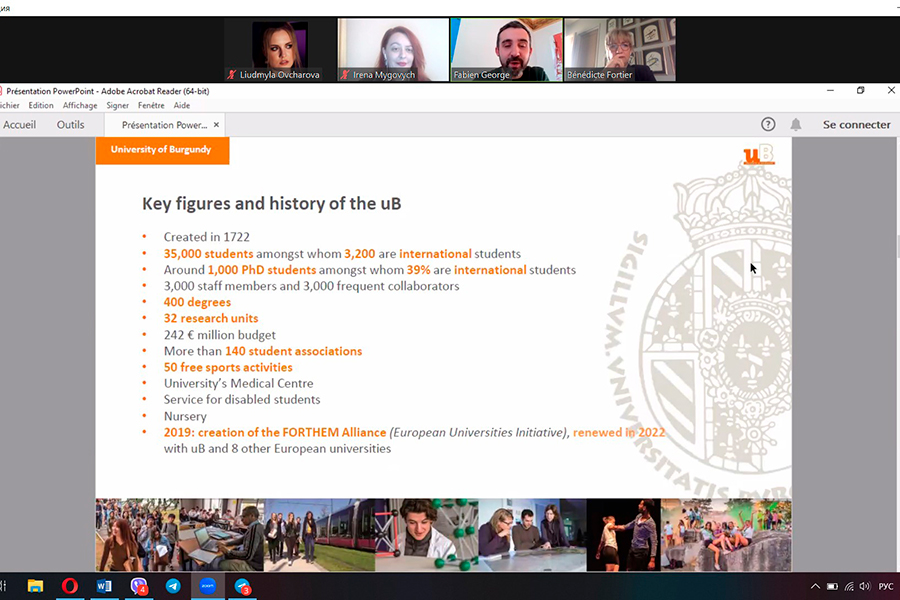
Task: Switch to Zoom in the taskbar
Action: click(x=207, y=586)
